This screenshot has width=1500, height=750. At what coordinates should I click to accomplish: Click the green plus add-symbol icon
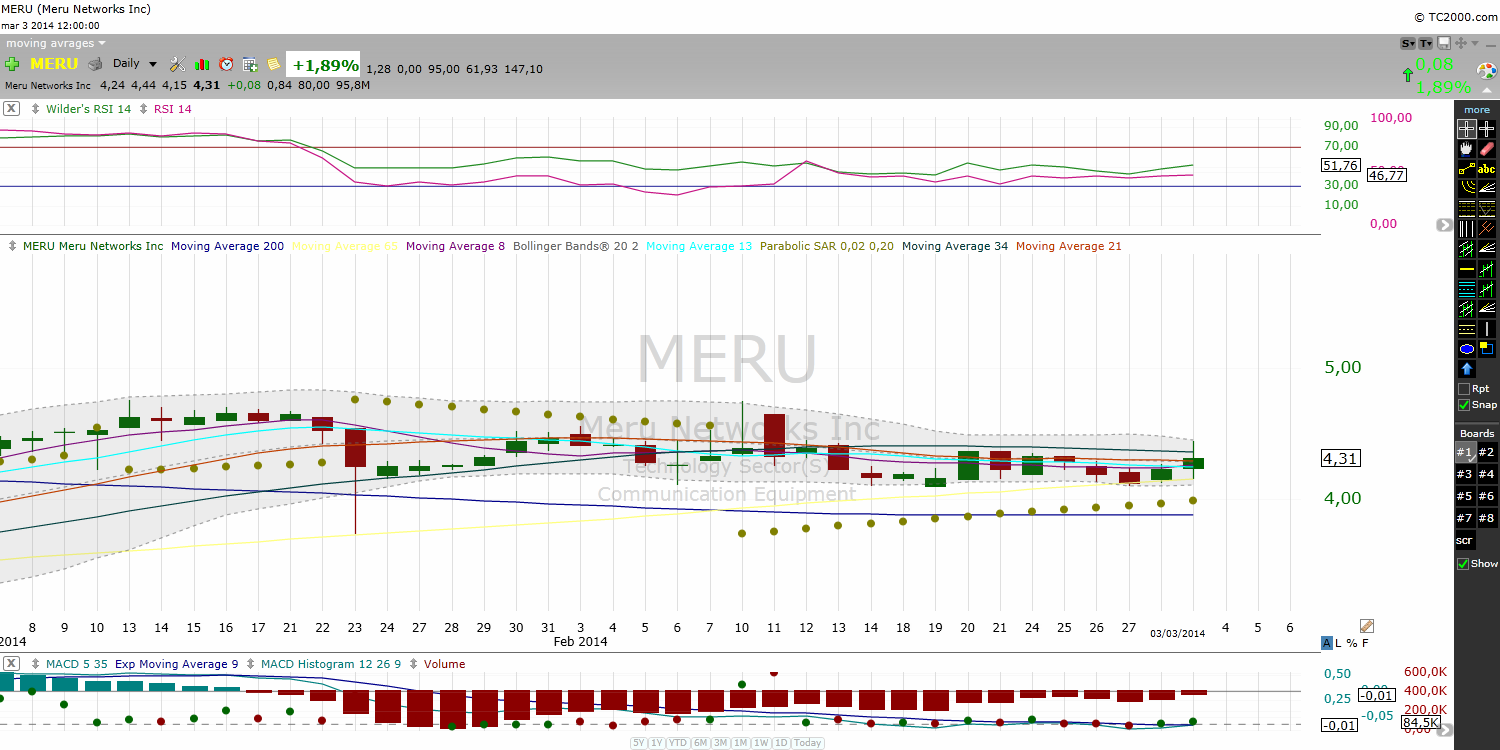(x=12, y=64)
